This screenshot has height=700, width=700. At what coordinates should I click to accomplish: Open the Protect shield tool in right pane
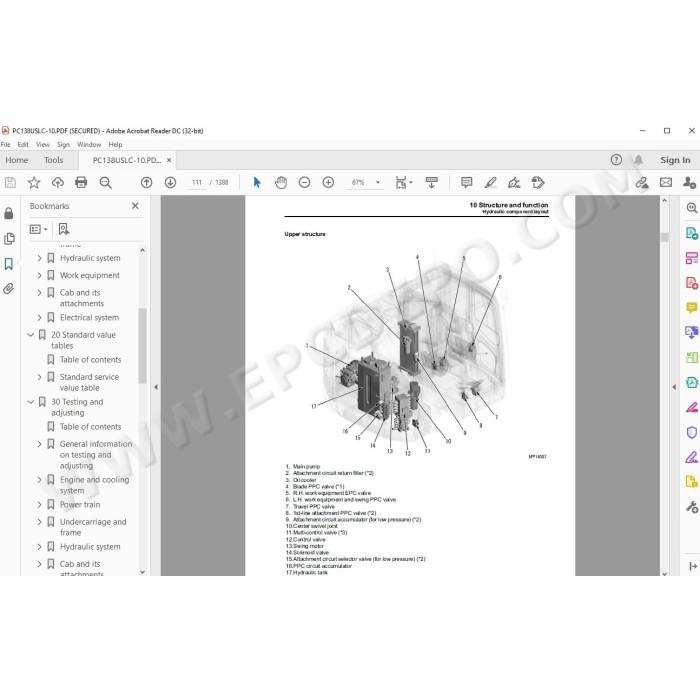coord(692,433)
